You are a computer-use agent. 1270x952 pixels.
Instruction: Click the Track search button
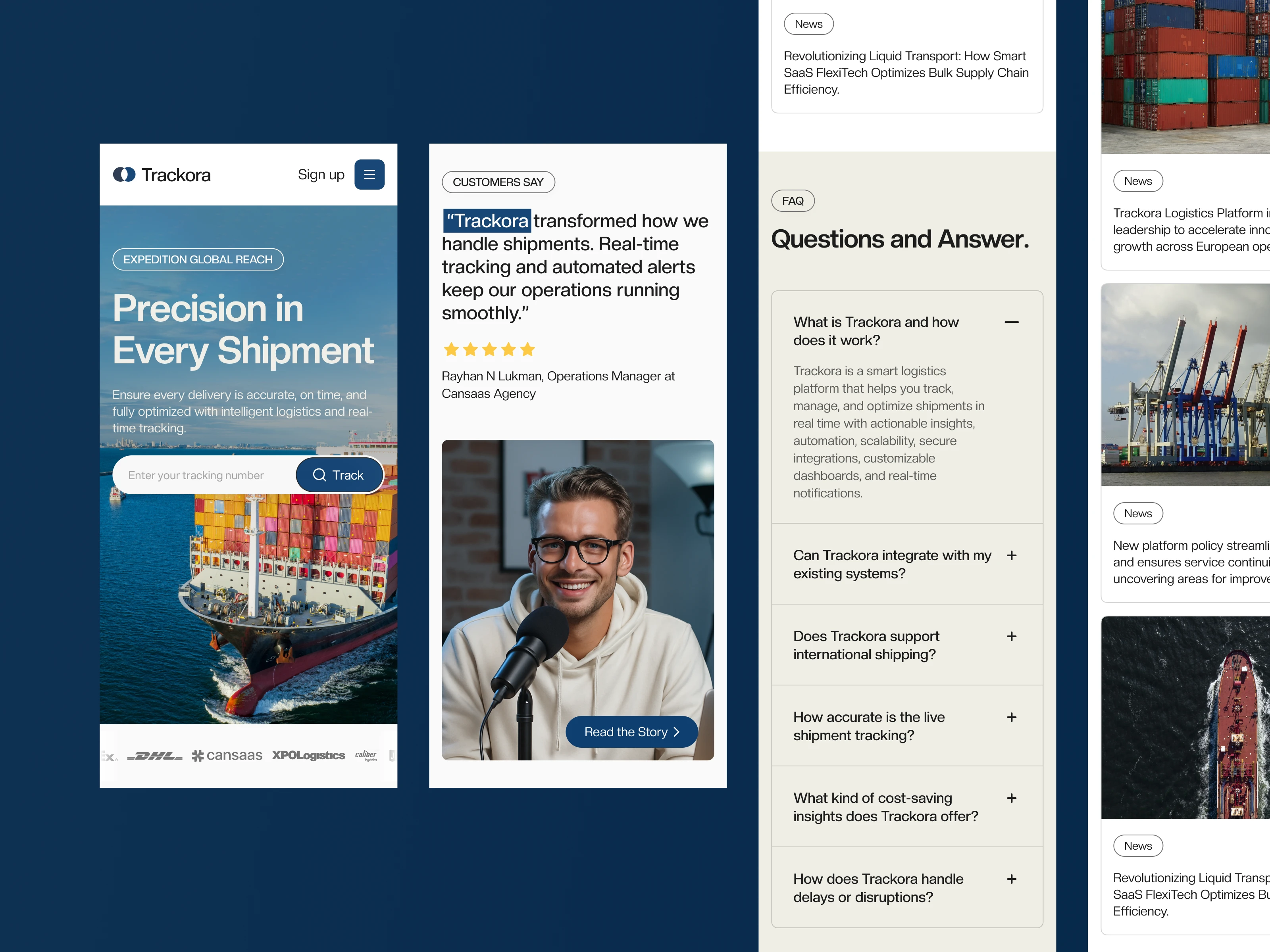[x=339, y=475]
